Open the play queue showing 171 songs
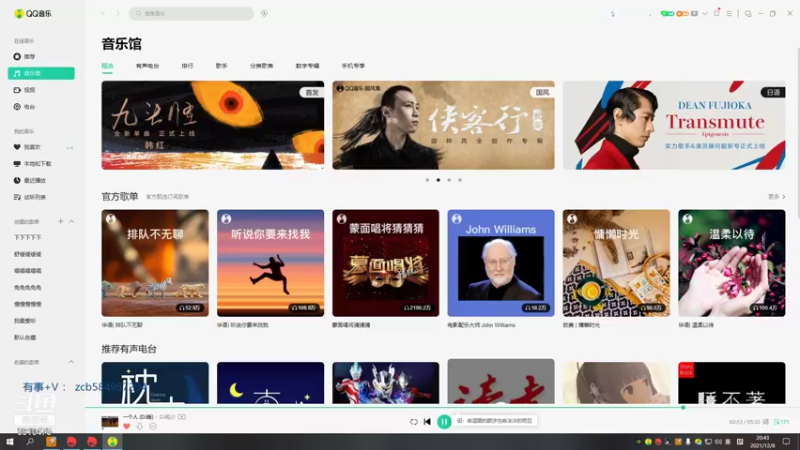The width and height of the screenshot is (800, 450). tap(781, 422)
